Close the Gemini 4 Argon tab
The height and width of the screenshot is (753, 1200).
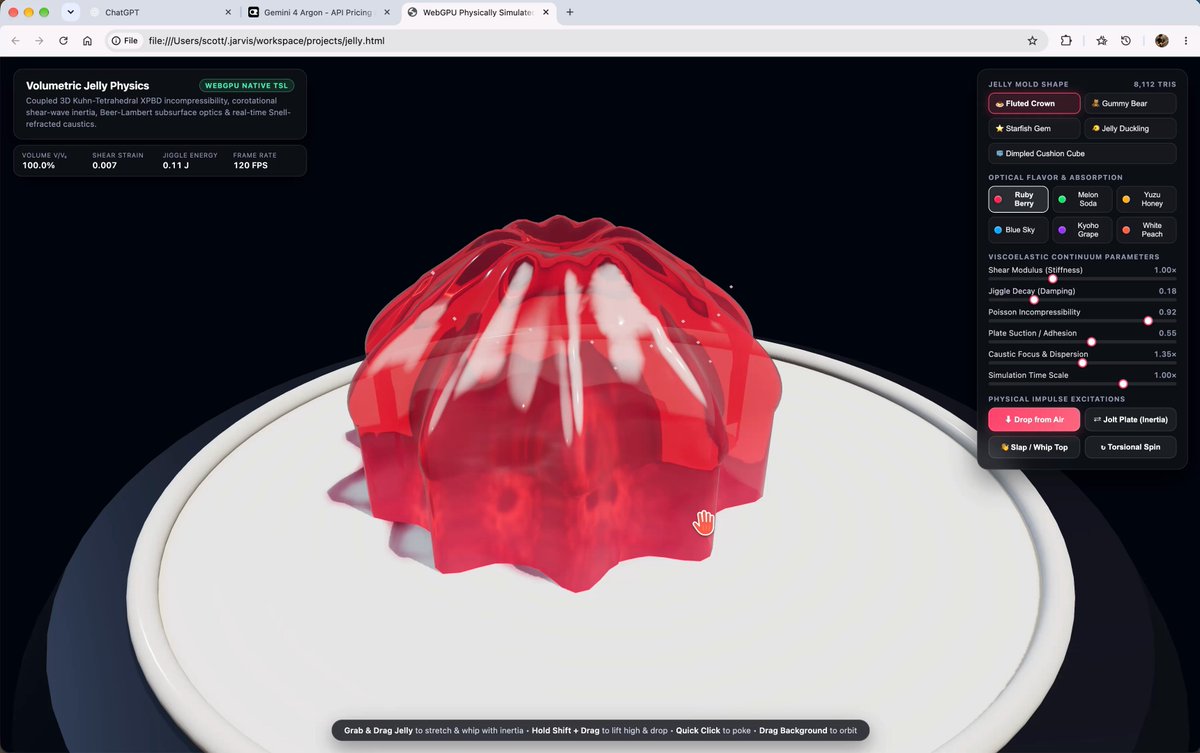point(385,12)
